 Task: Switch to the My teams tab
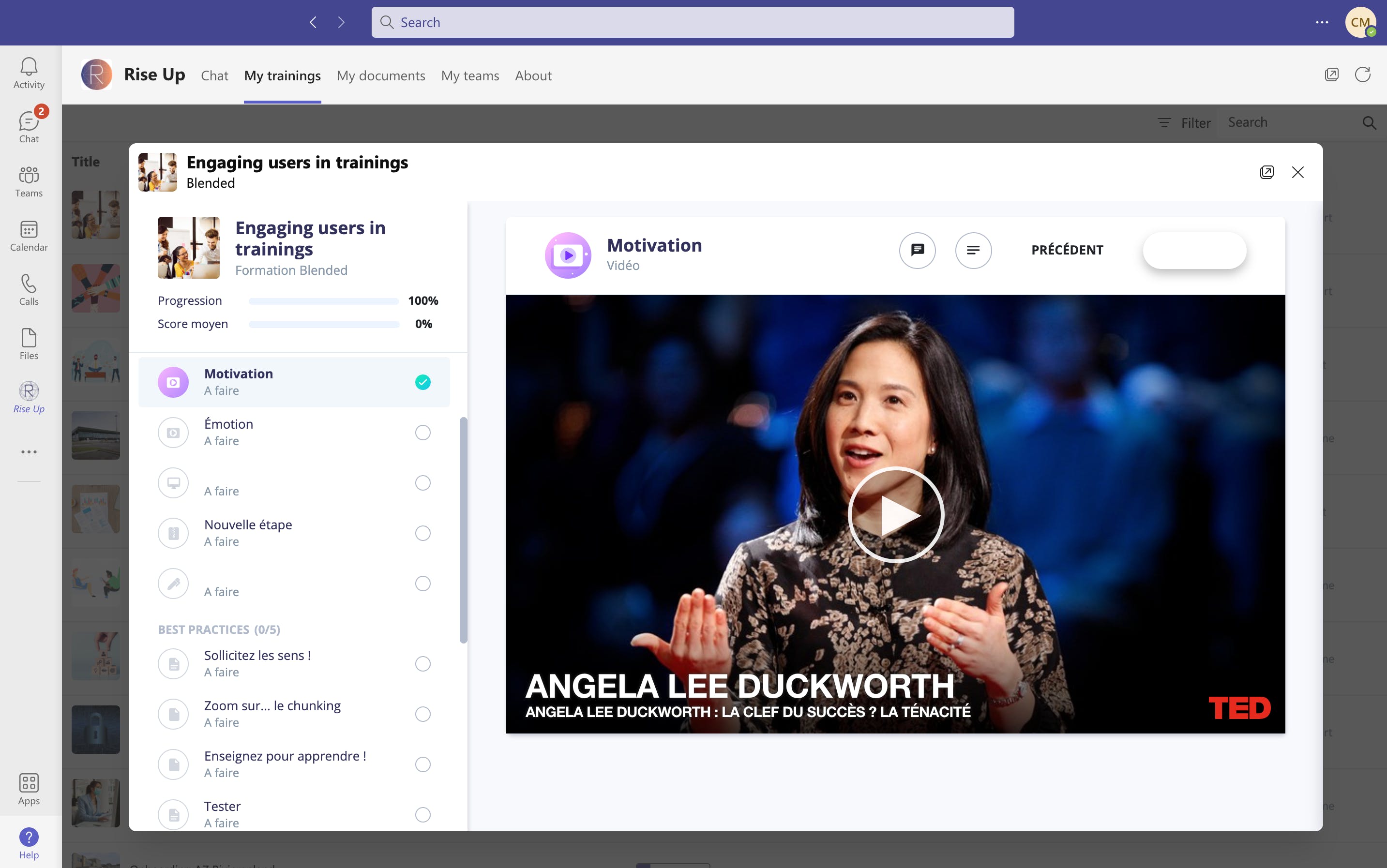(469, 76)
